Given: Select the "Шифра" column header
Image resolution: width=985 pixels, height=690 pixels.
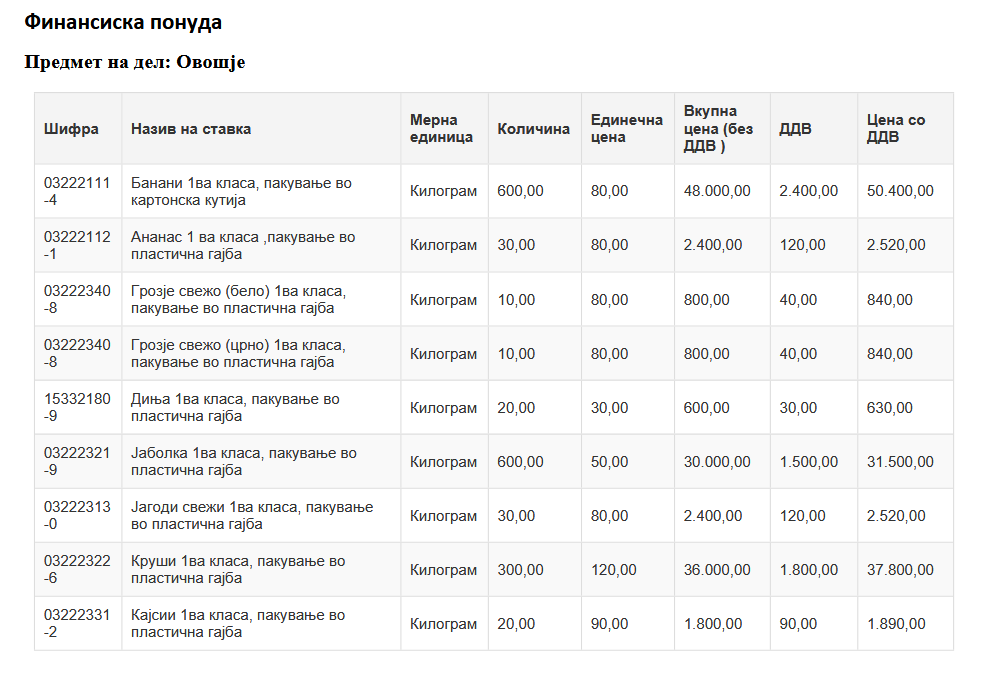Looking at the screenshot, I should click(x=71, y=129).
